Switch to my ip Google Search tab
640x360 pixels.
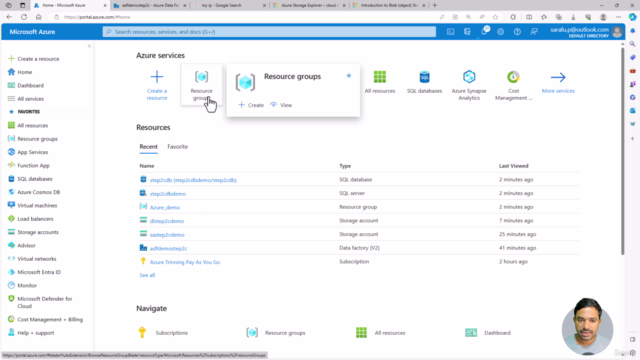pos(229,5)
